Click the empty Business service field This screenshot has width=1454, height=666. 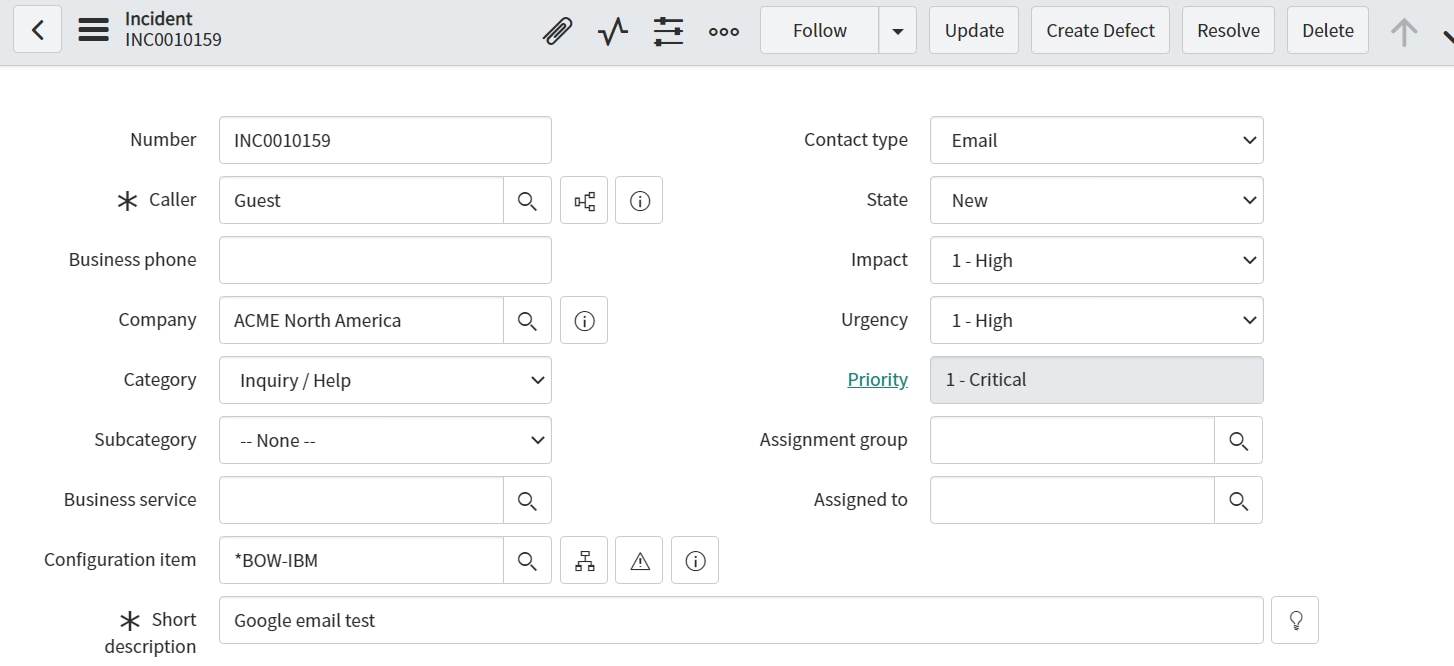361,500
